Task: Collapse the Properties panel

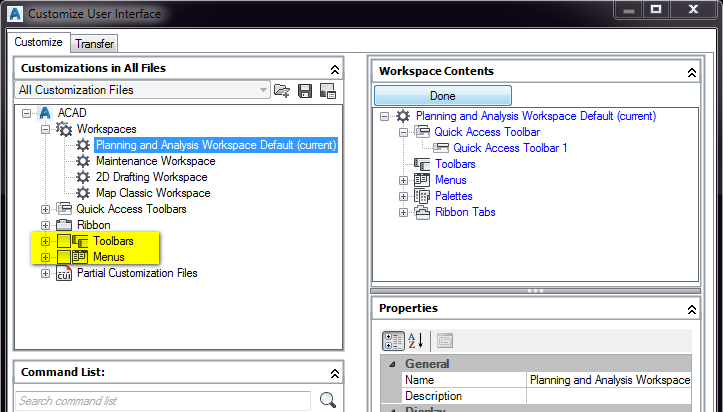Action: click(692, 309)
